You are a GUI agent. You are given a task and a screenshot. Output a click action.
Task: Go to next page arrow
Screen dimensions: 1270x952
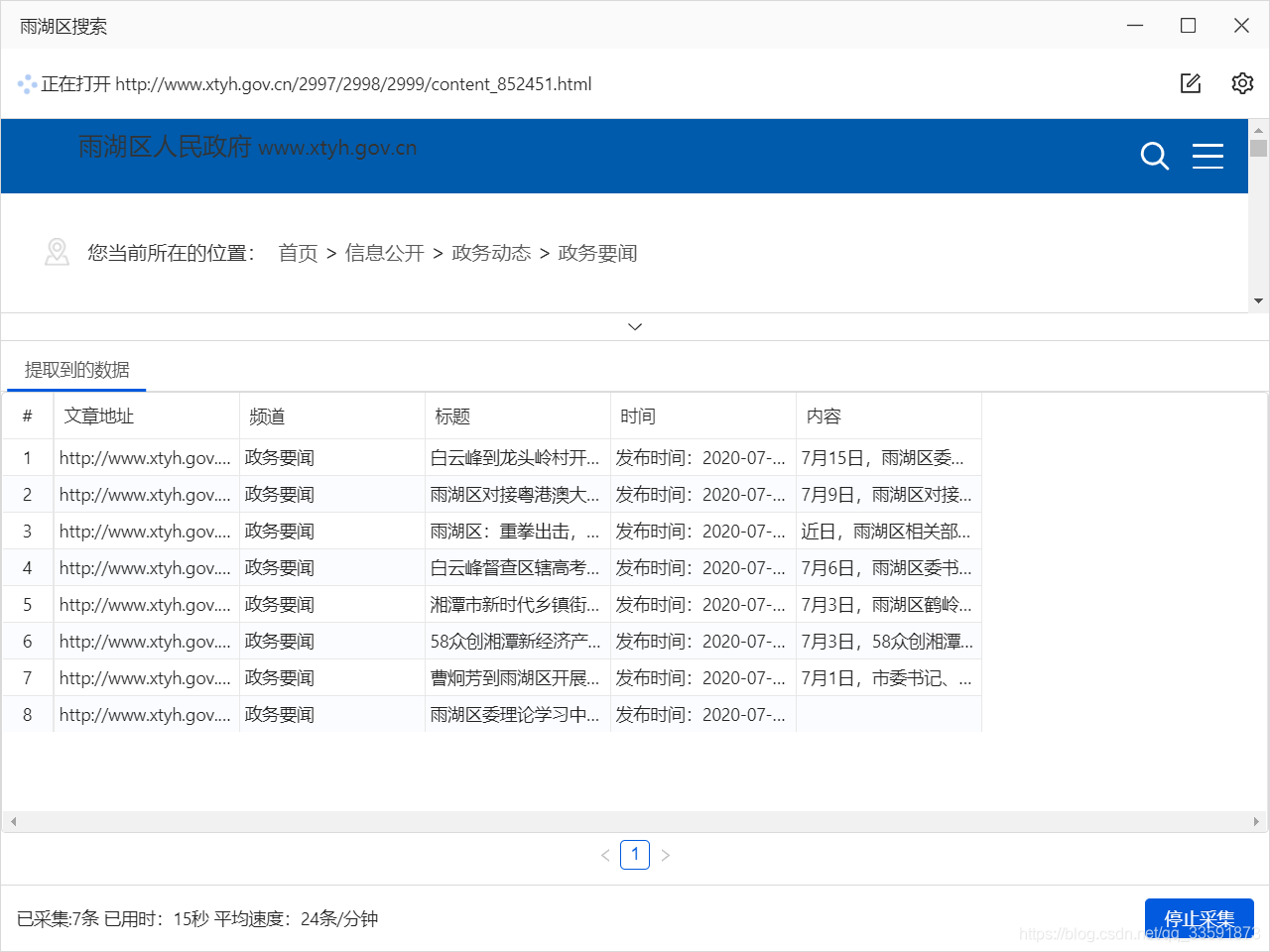pos(665,855)
